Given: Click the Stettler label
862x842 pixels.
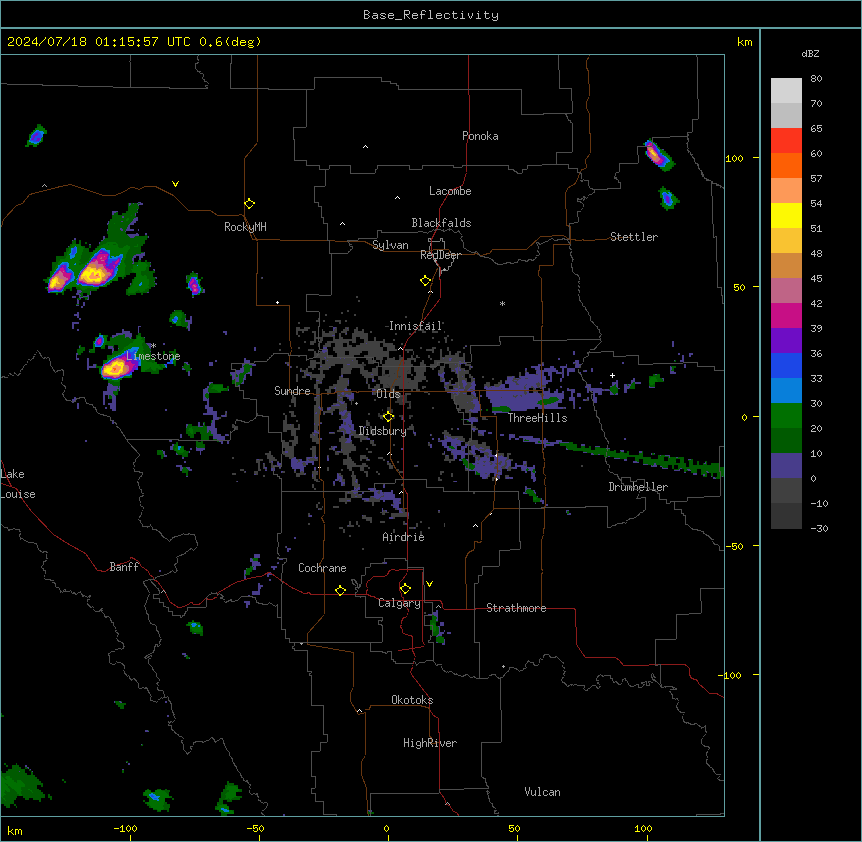Looking at the screenshot, I should (634, 237).
